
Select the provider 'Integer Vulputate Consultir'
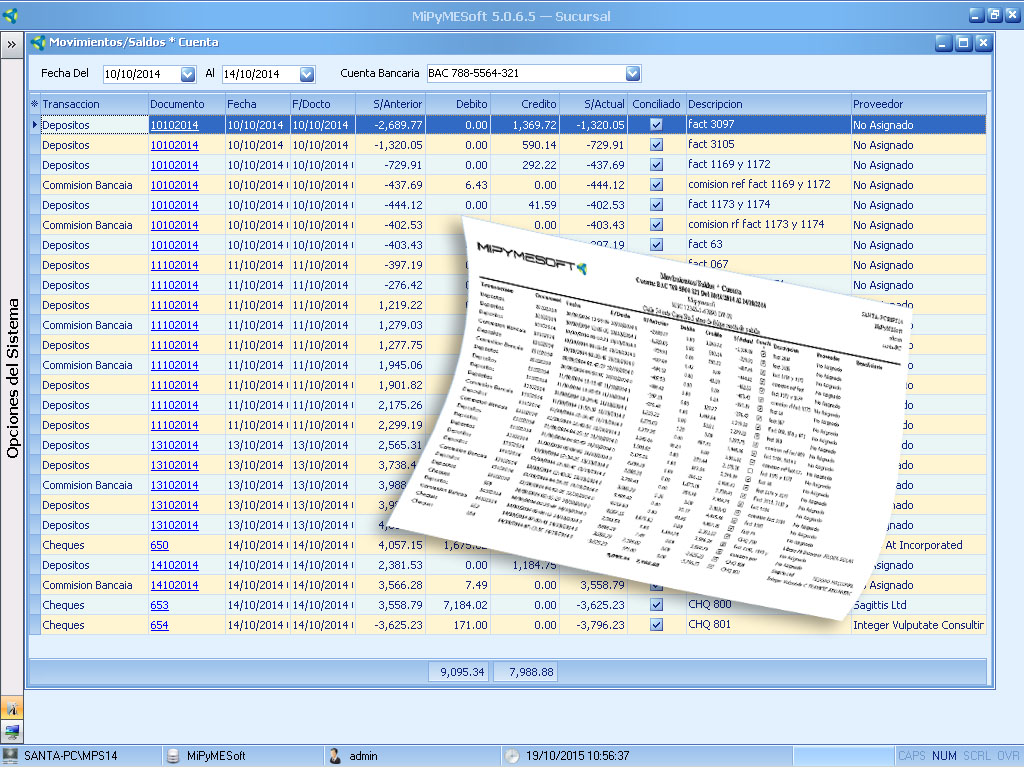point(918,625)
